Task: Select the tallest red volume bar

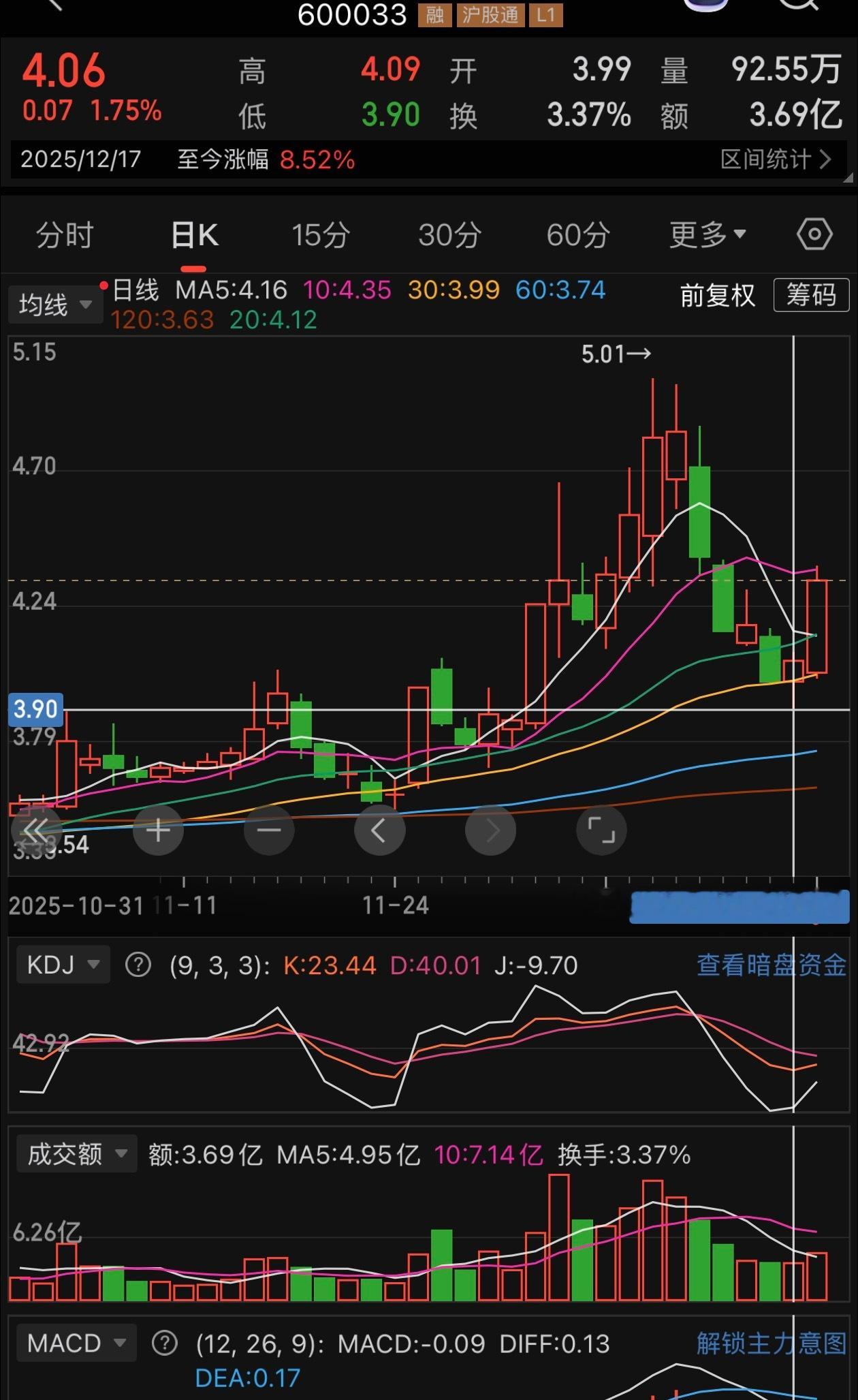Action: coord(558,1237)
